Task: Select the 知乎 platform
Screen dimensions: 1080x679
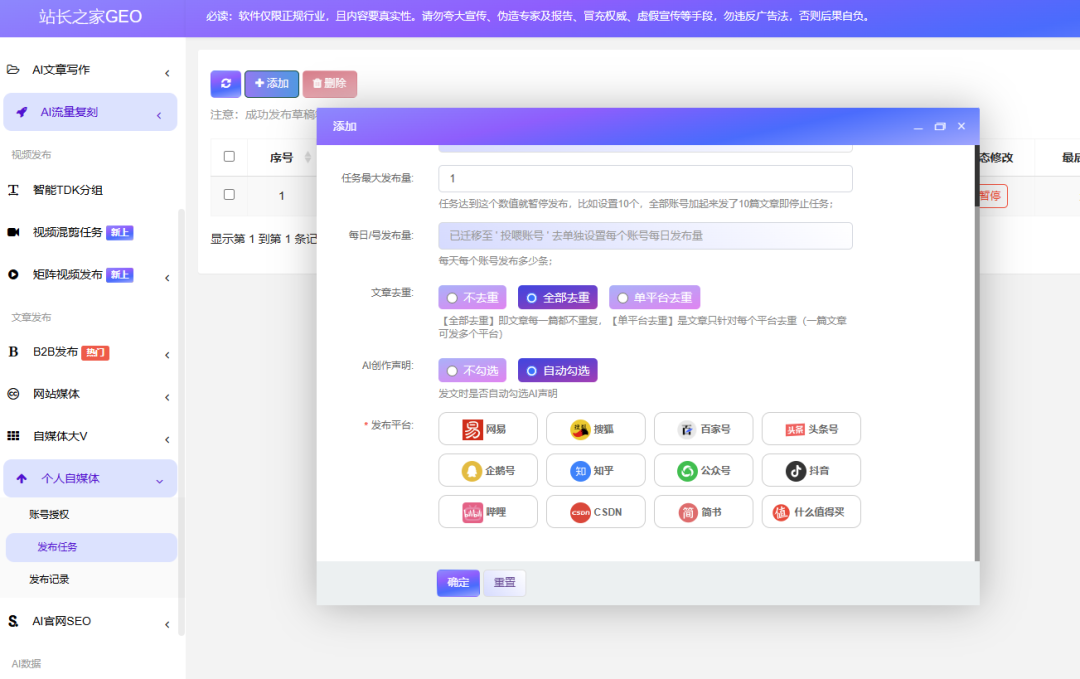Action: [x=596, y=470]
